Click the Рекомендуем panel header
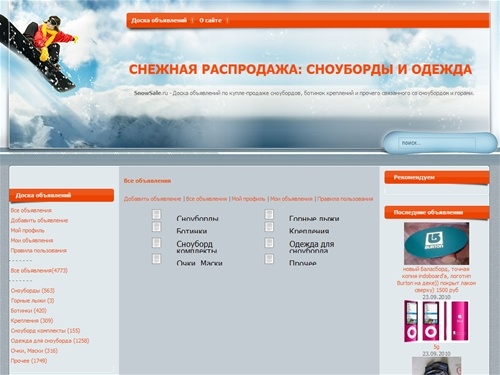The height and width of the screenshot is (375, 500). (437, 177)
